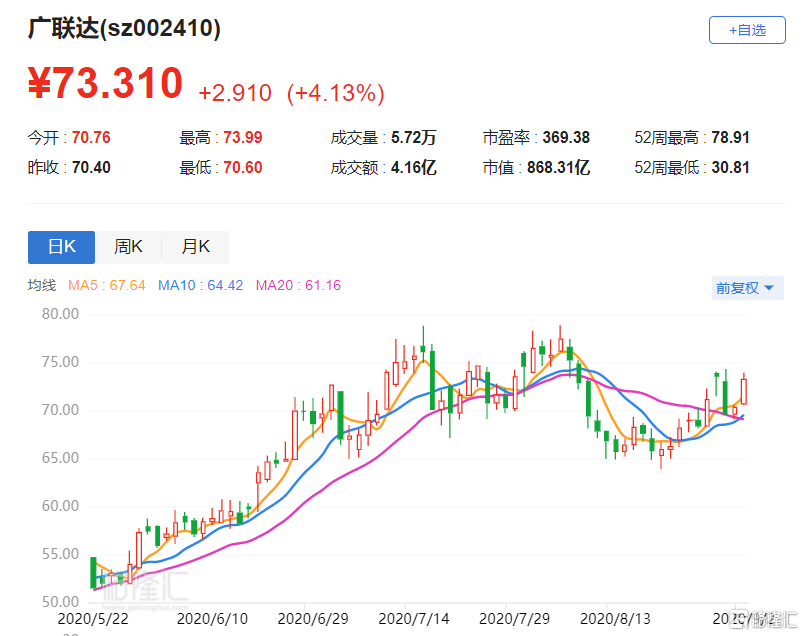Click the 2020/7/14 date label
Viewport: 804px width, 636px height.
tap(414, 619)
